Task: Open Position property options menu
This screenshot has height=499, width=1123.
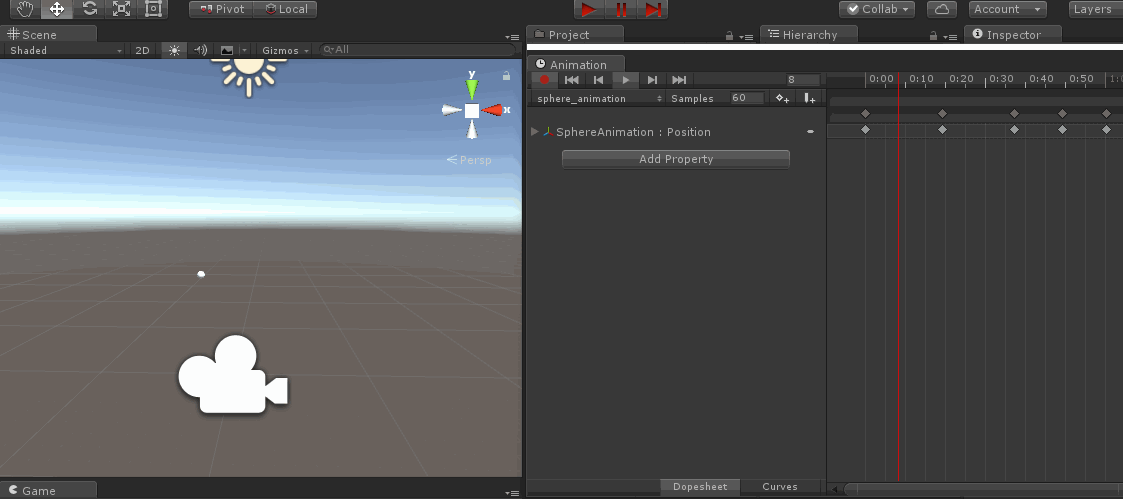Action: [811, 132]
